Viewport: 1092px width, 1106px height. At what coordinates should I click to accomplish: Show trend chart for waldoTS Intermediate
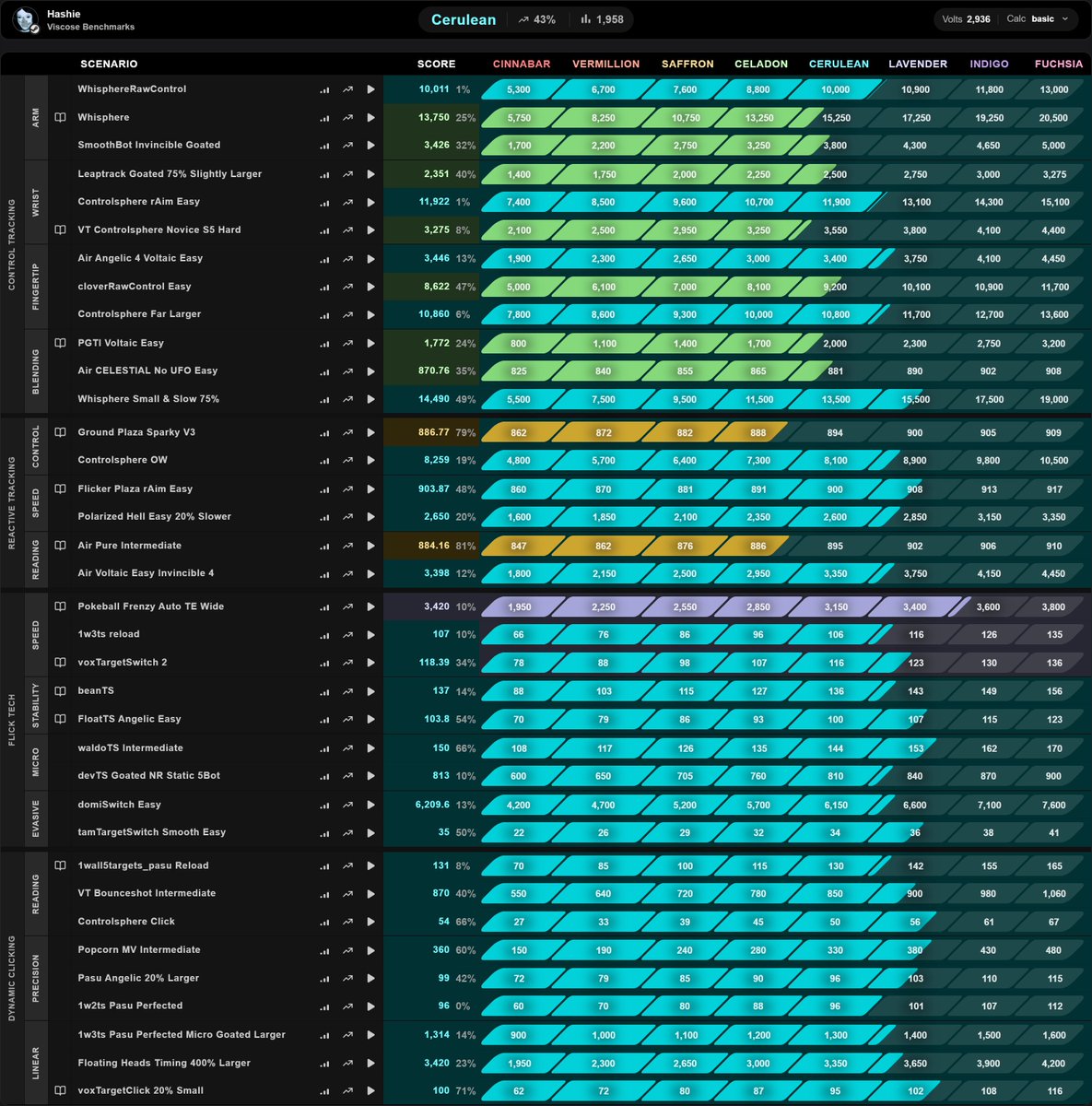pos(347,748)
